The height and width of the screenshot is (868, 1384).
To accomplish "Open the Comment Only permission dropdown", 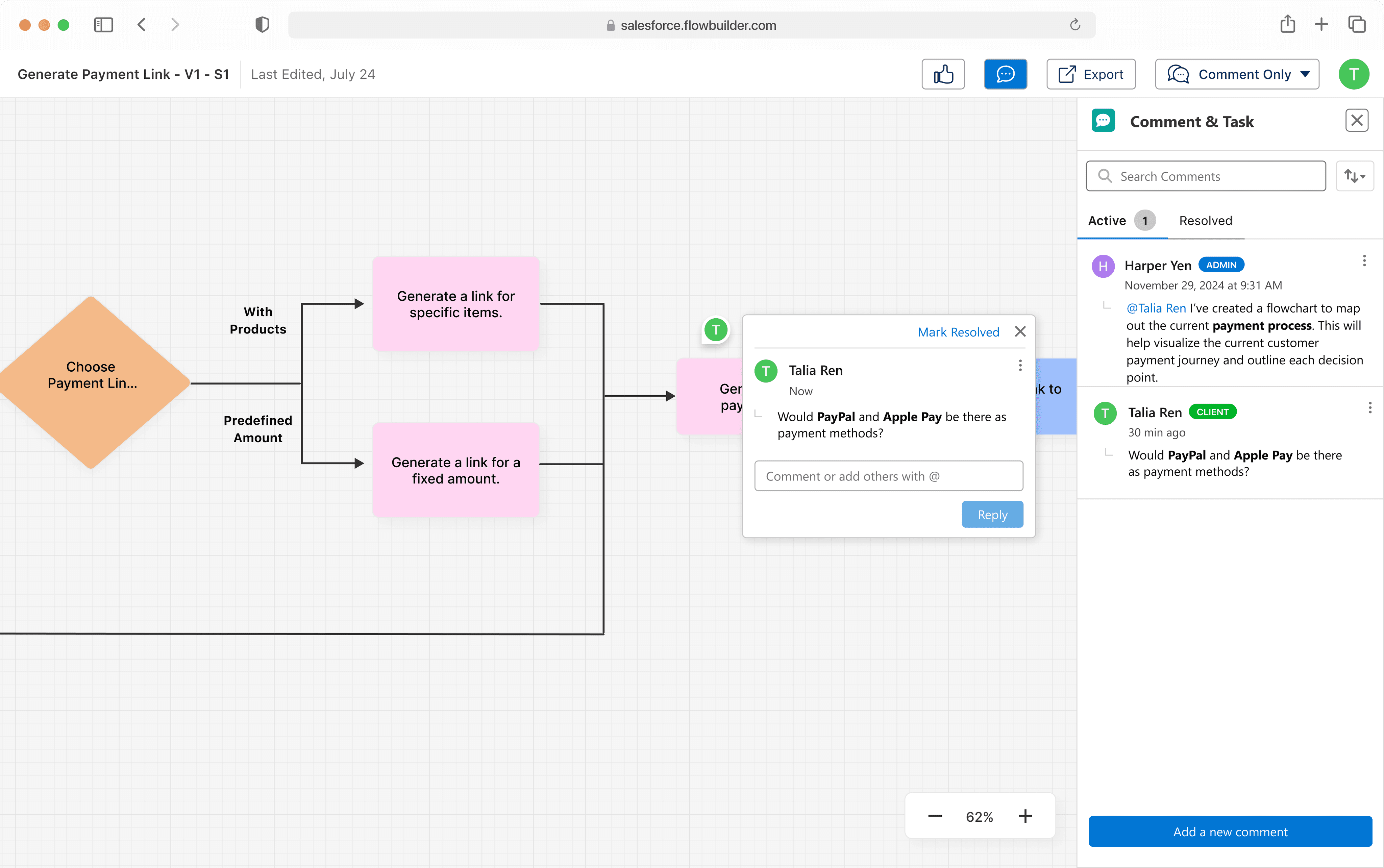I will coord(1237,74).
